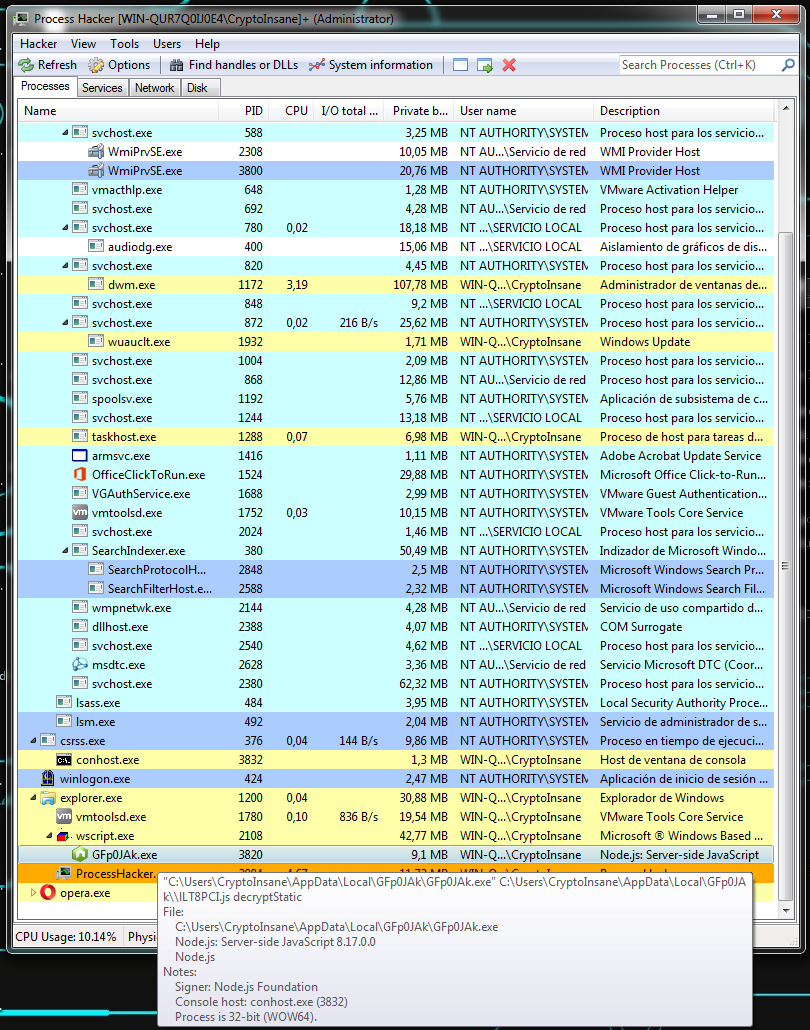Click the find window toolbar icon
The image size is (810, 1030).
pos(461,65)
